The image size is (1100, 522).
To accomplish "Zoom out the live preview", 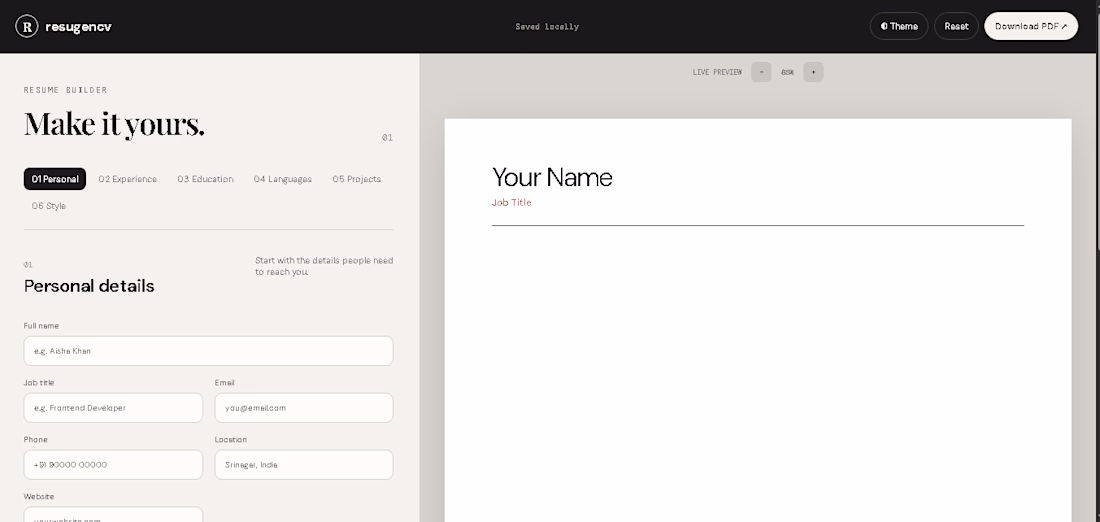I will pos(761,72).
